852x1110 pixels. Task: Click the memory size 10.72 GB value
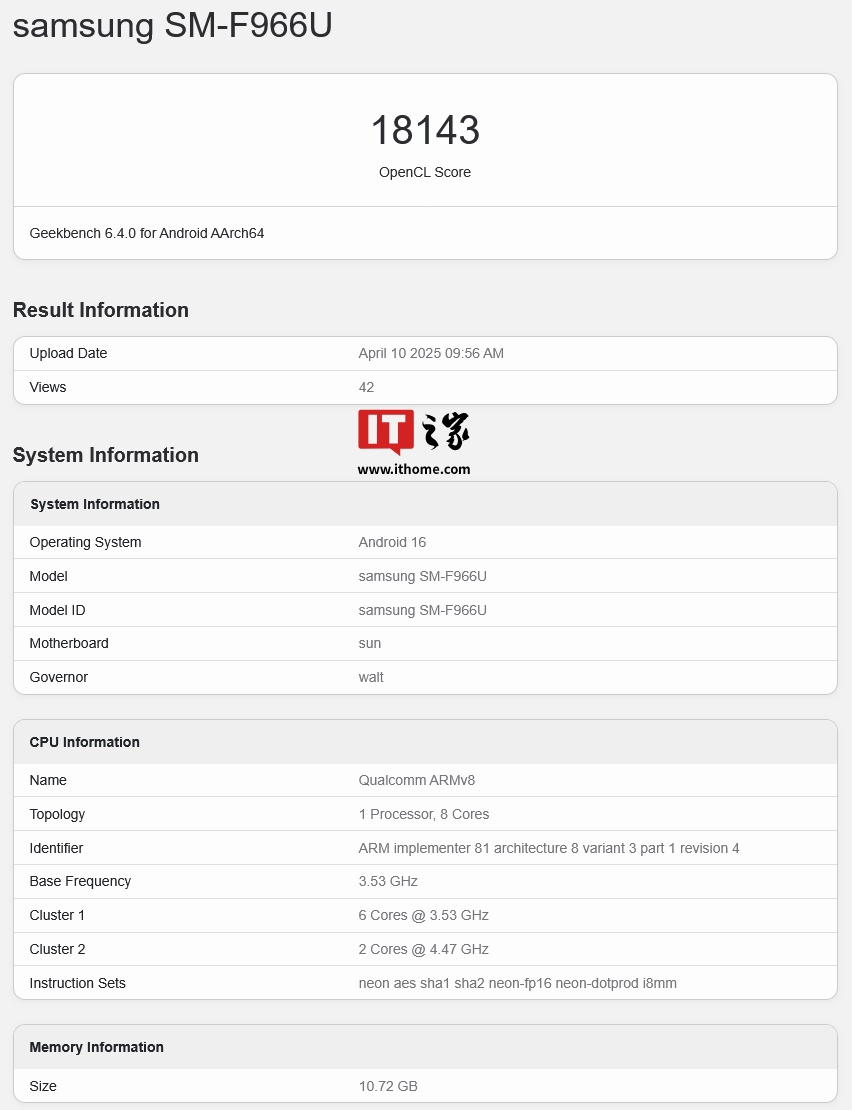click(388, 1086)
